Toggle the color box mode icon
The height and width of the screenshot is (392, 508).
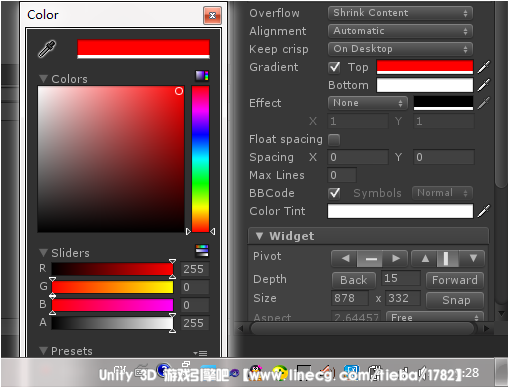(202, 76)
